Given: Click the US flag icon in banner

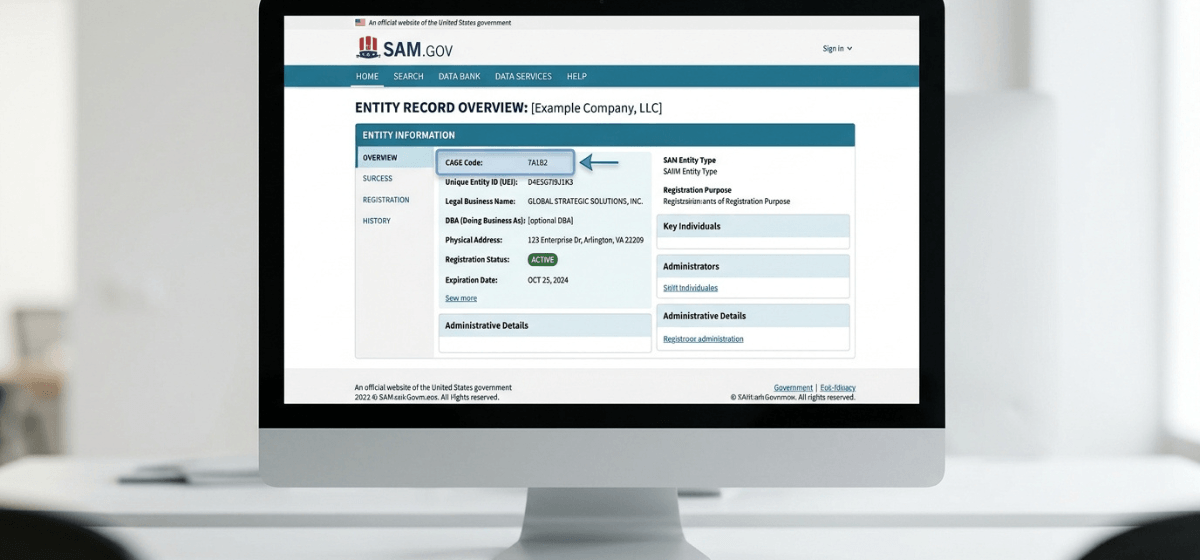Looking at the screenshot, I should click(360, 22).
